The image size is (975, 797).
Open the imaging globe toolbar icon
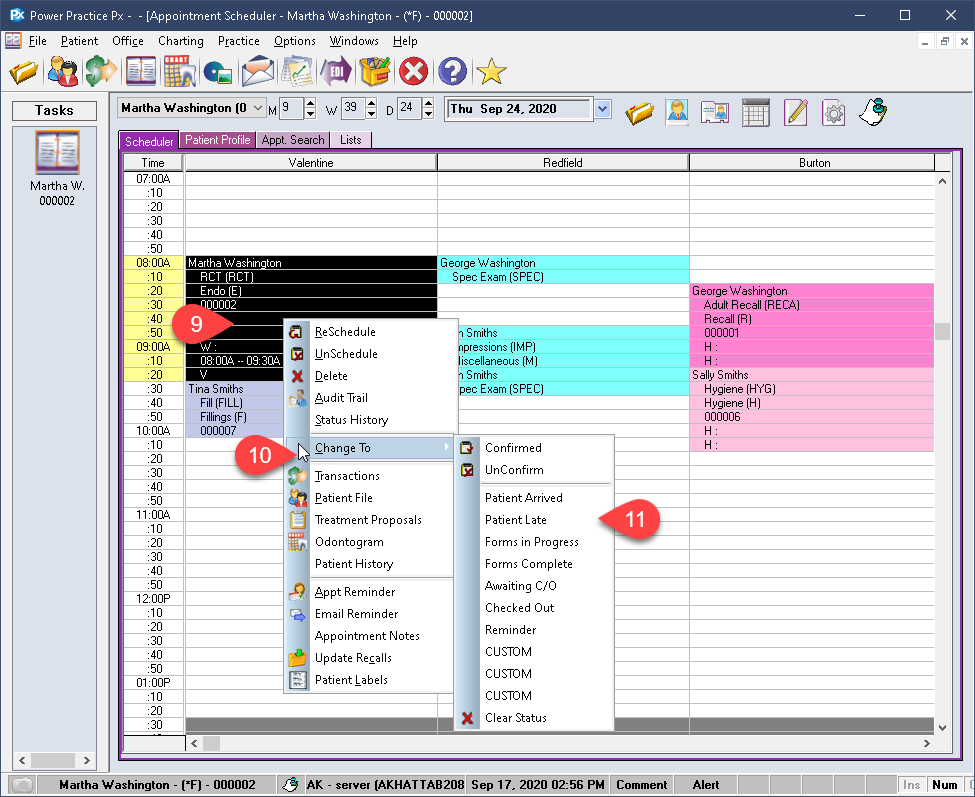(x=218, y=73)
